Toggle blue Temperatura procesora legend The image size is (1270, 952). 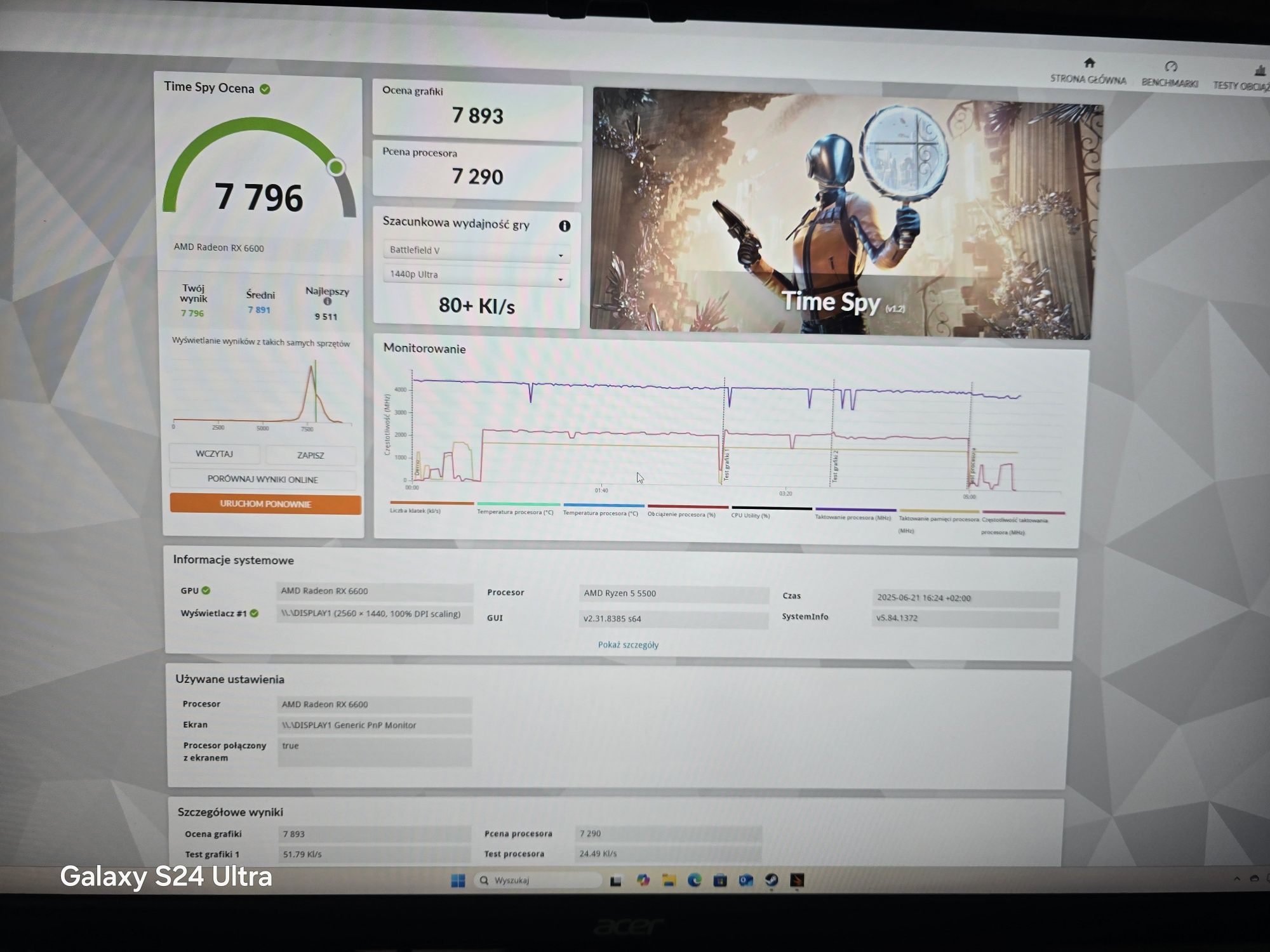603,510
